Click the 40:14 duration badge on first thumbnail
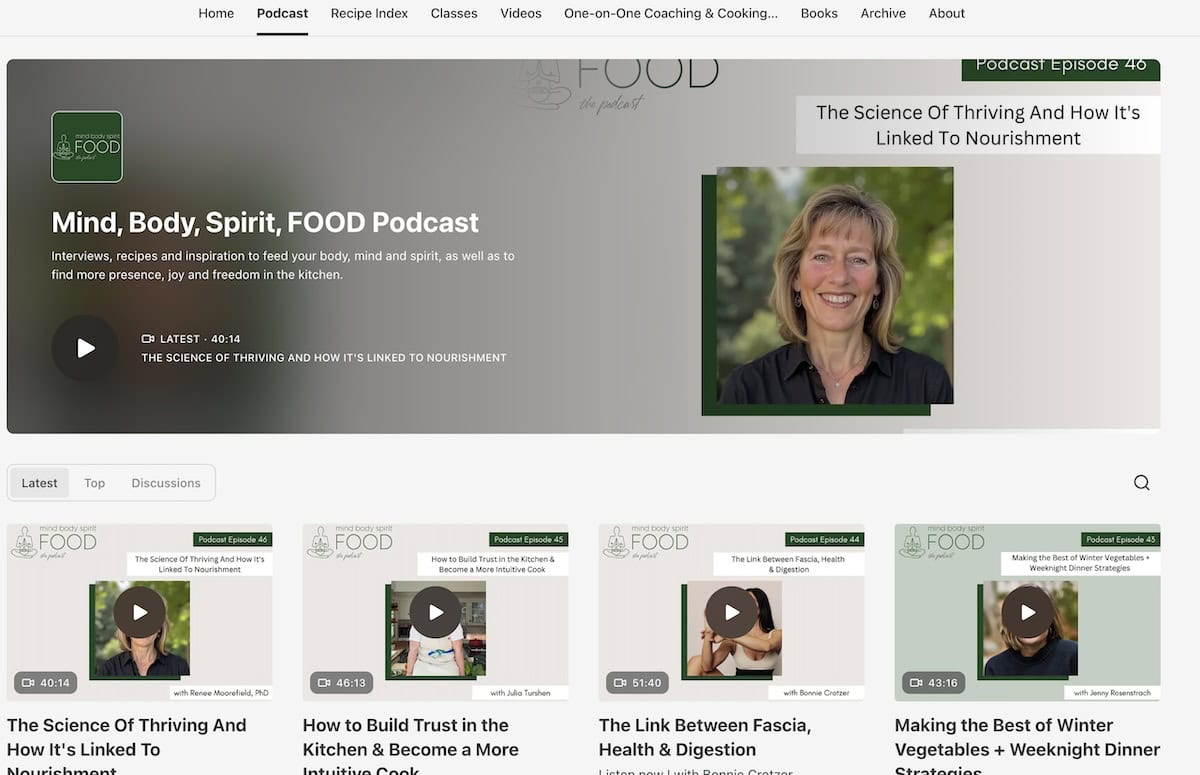This screenshot has width=1200, height=775. tap(45, 683)
